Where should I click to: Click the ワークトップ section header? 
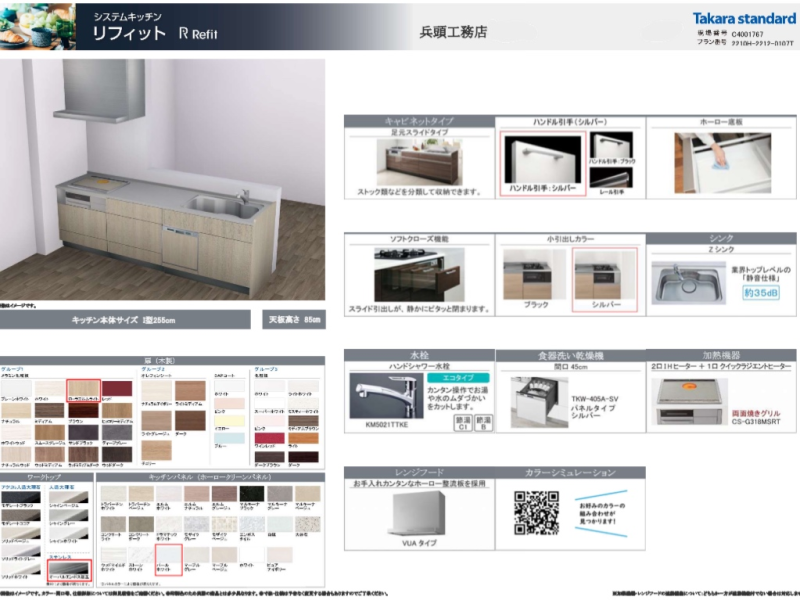pyautogui.click(x=46, y=477)
